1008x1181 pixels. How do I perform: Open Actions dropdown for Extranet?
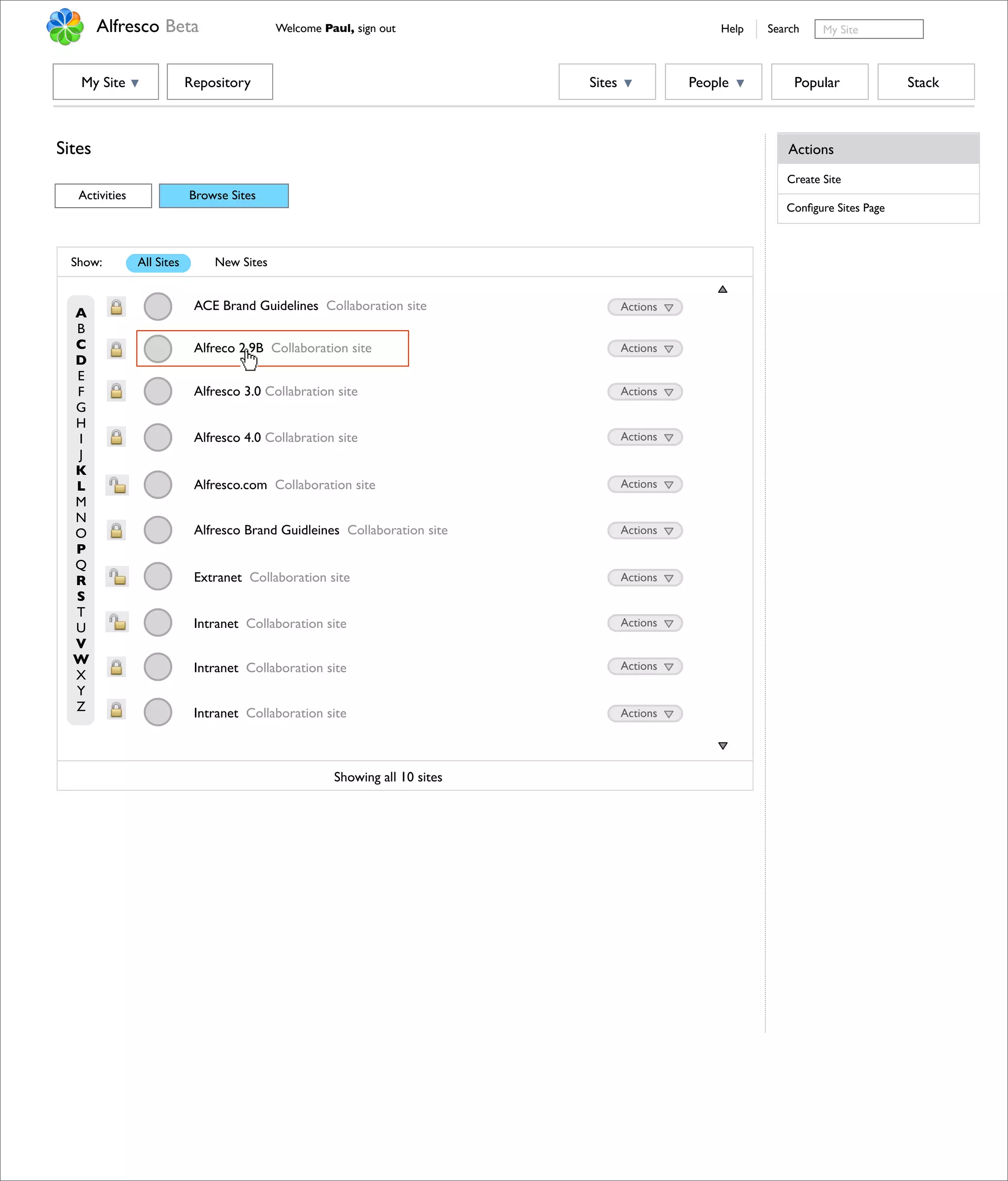pos(645,578)
